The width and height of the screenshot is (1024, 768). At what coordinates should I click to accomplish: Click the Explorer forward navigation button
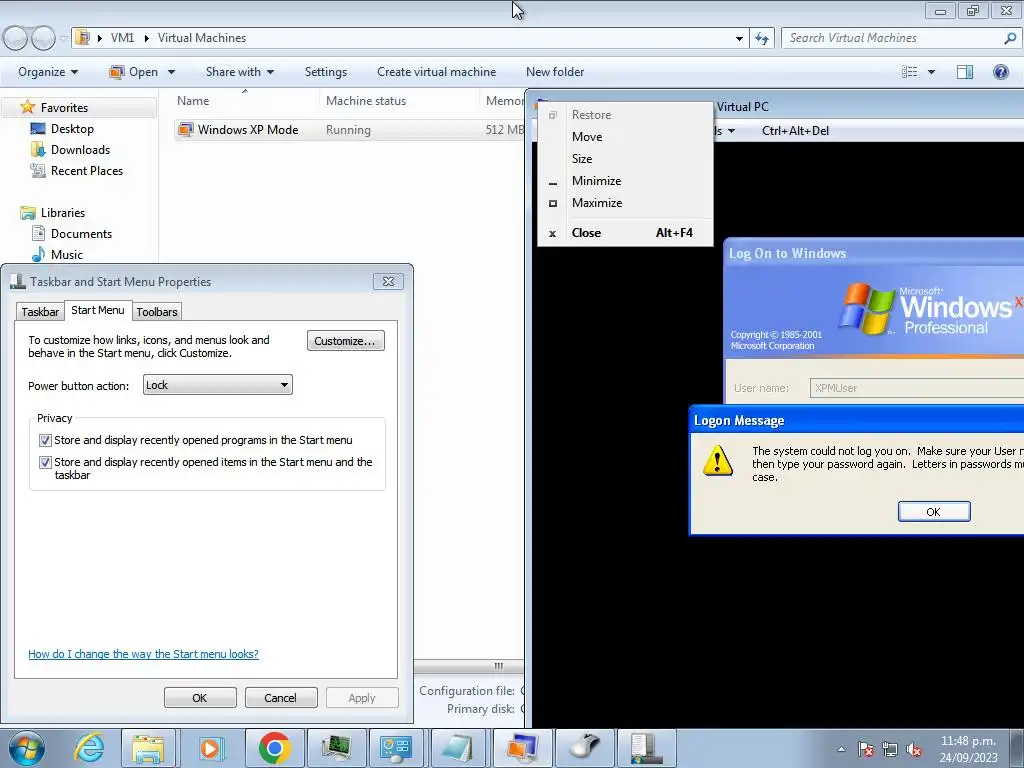43,38
